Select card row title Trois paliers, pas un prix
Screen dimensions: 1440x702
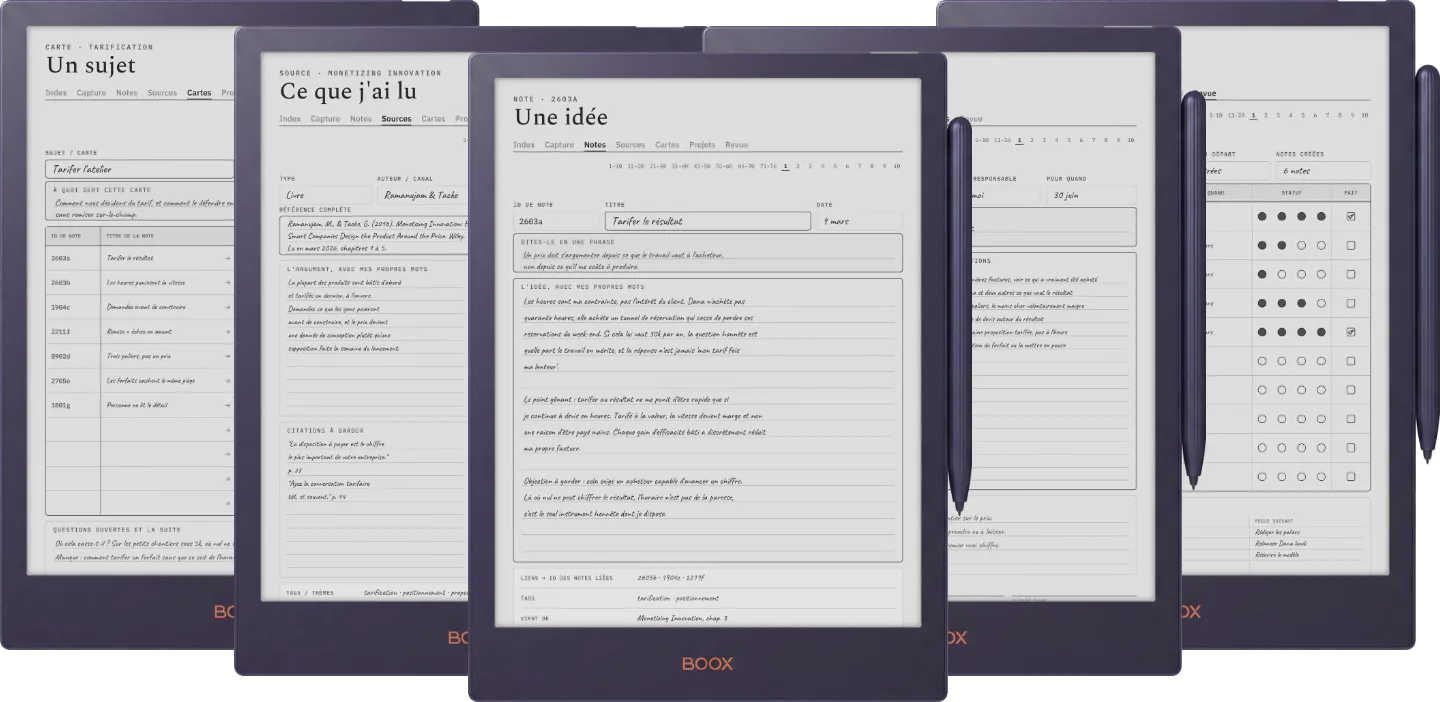(x=137, y=356)
